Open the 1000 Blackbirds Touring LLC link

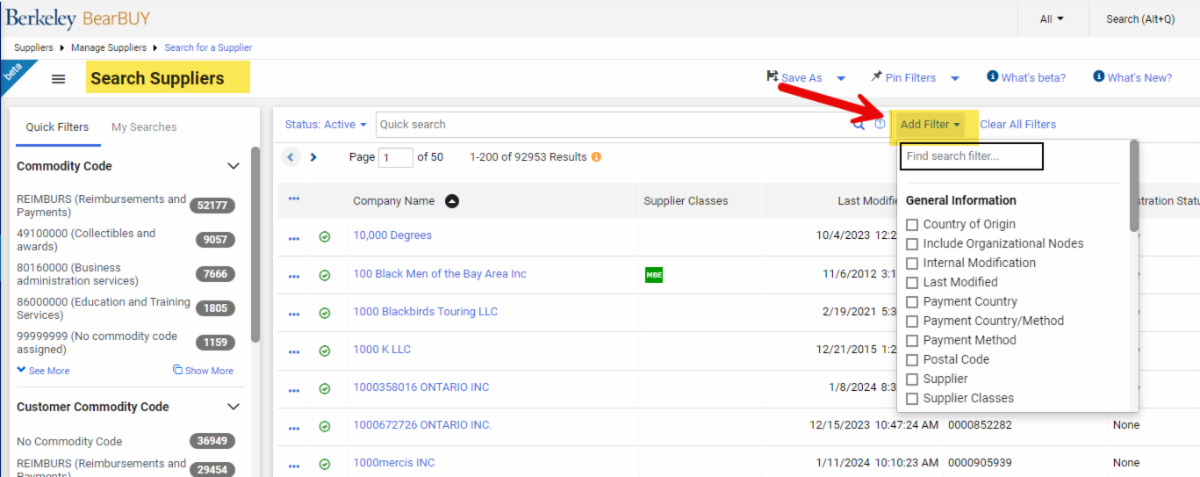[425, 312]
